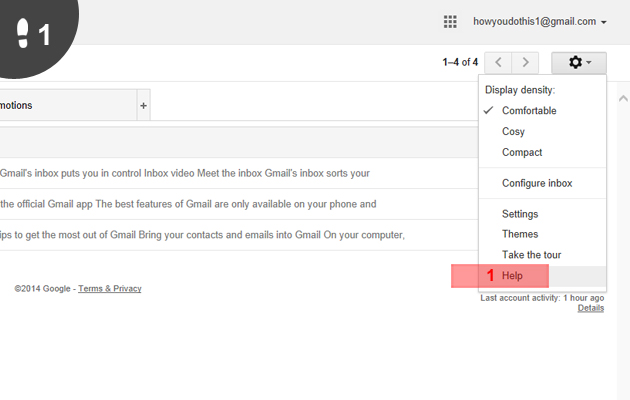The width and height of the screenshot is (630, 400).
Task: Choose Configure inbox from the menu
Action: click(x=542, y=184)
